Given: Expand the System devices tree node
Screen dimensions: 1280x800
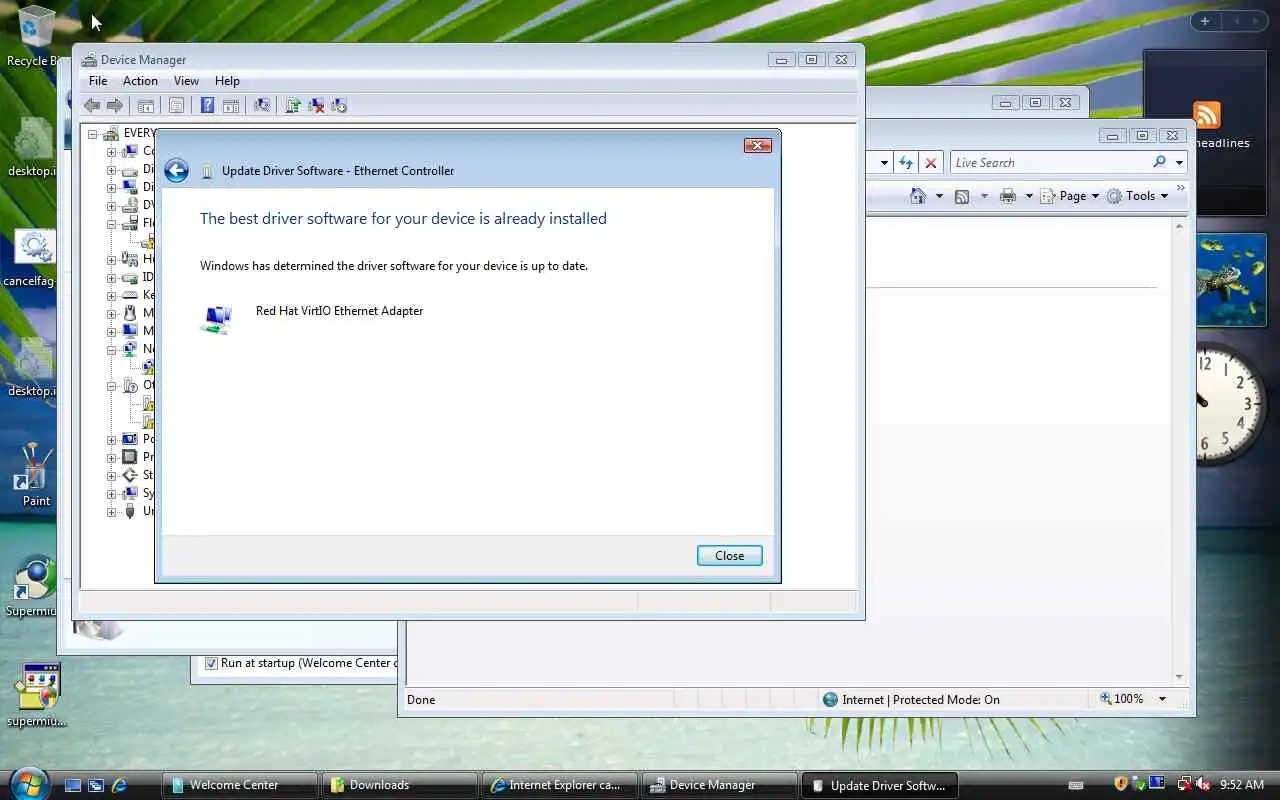Looking at the screenshot, I should (112, 494).
